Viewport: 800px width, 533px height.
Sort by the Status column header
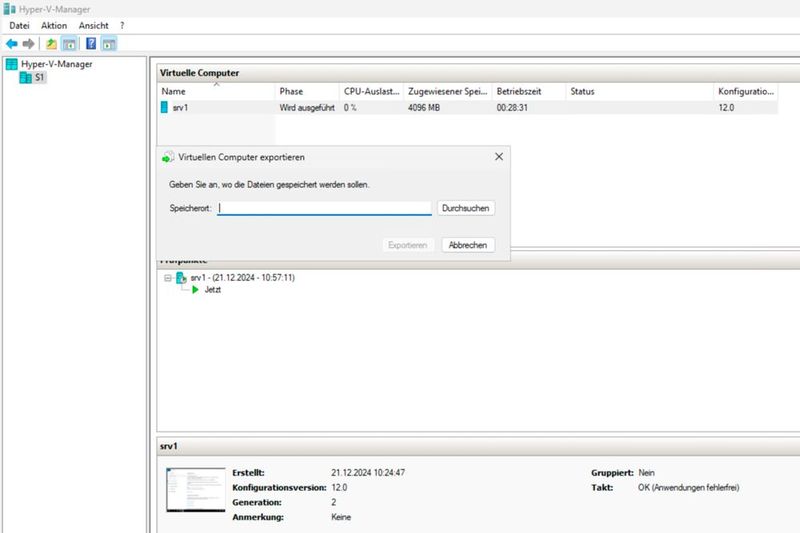coord(640,91)
